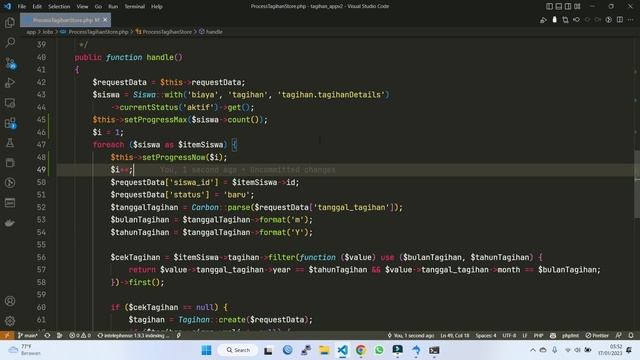Click the Split Editor Right icon
The height and width of the screenshot is (360, 640).
(620, 20)
